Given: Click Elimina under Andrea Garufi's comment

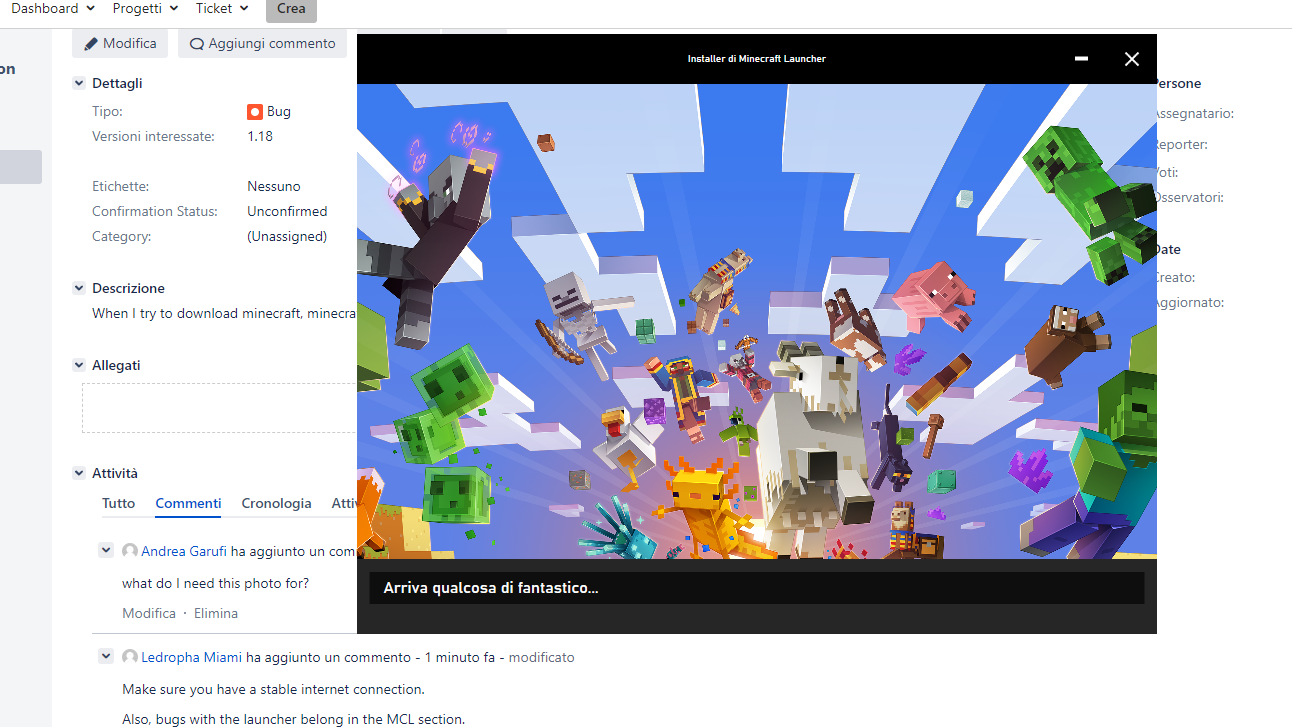Looking at the screenshot, I should [x=216, y=613].
